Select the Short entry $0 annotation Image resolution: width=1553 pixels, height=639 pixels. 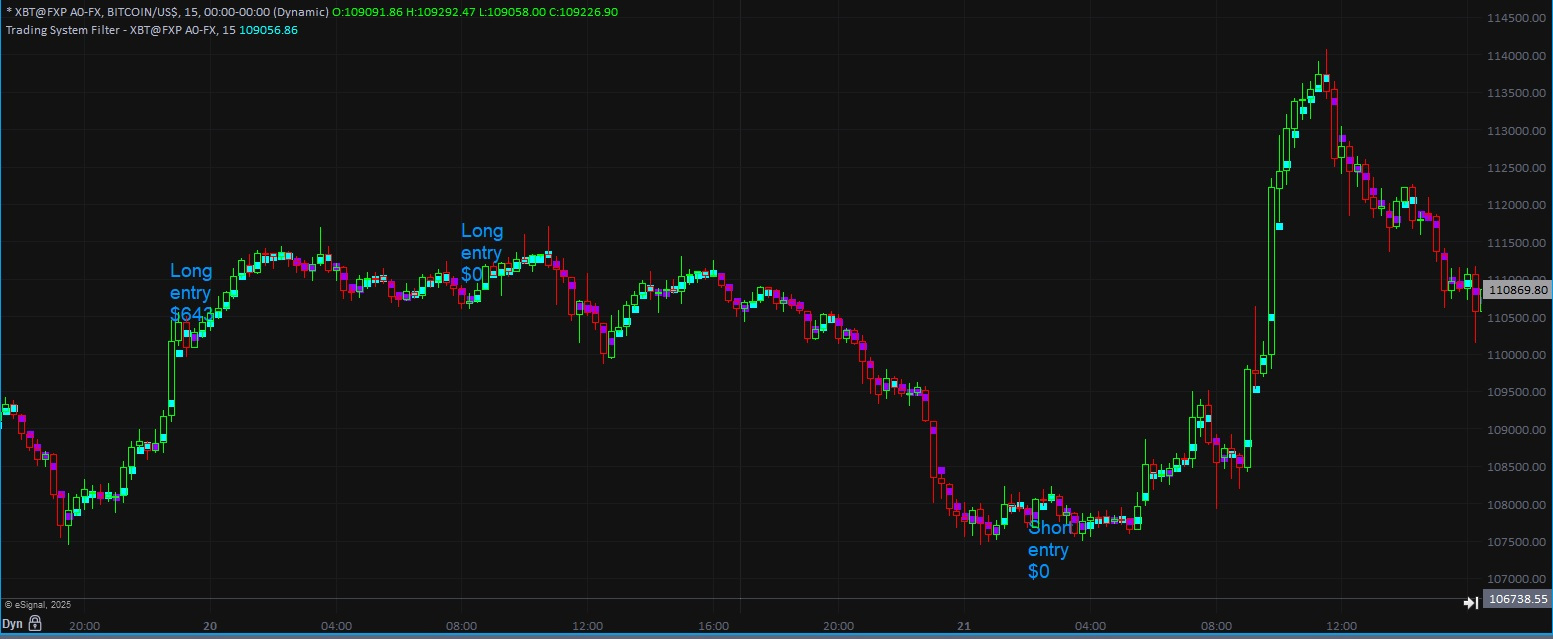(x=1049, y=549)
